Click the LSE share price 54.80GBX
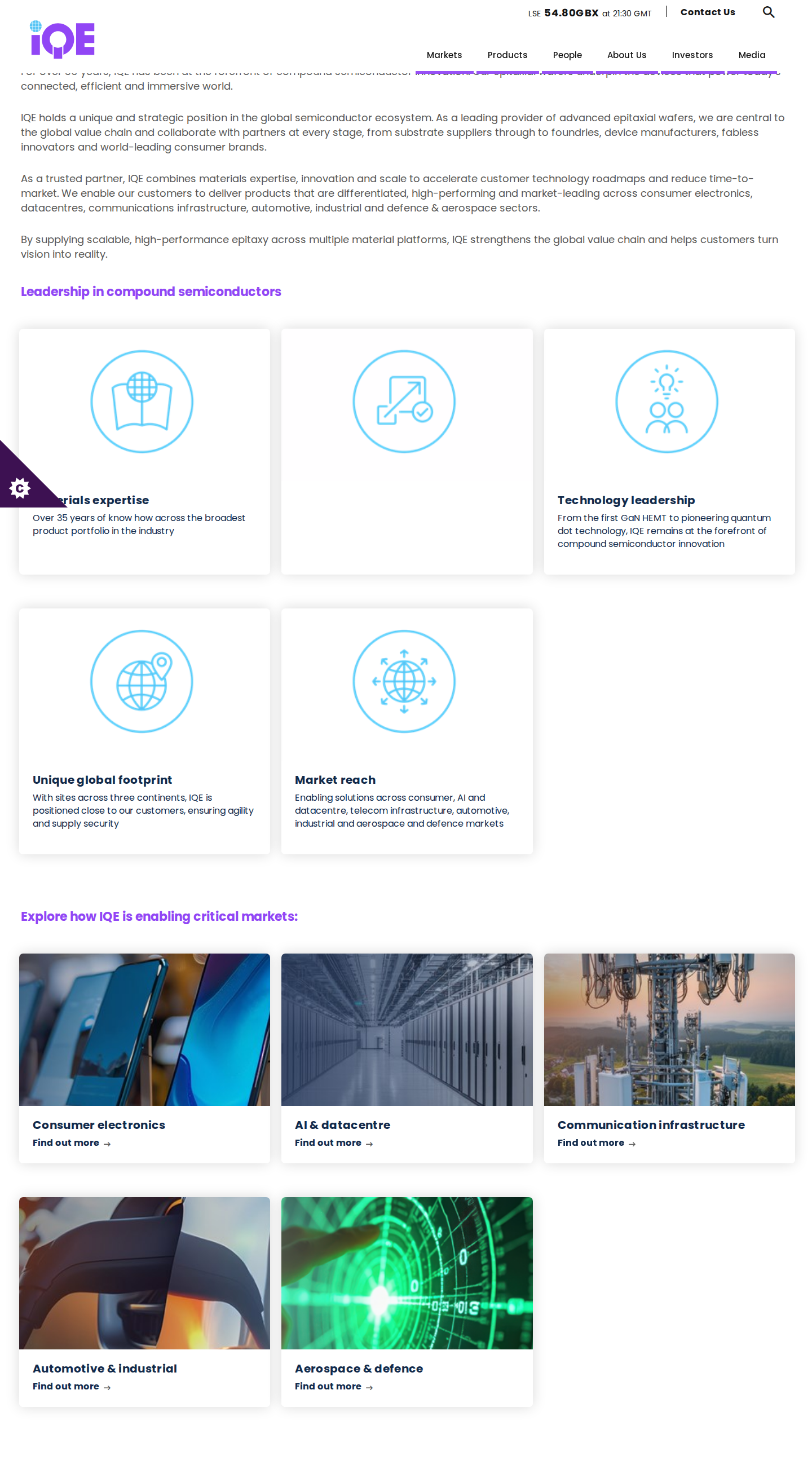This screenshot has height=1465, width=812. pos(571,13)
